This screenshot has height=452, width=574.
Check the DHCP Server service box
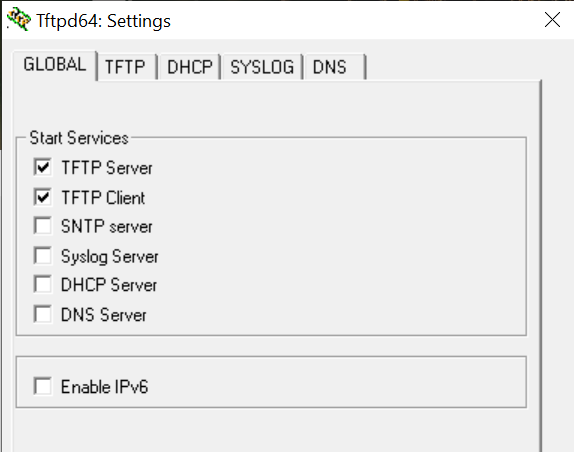pyautogui.click(x=43, y=284)
